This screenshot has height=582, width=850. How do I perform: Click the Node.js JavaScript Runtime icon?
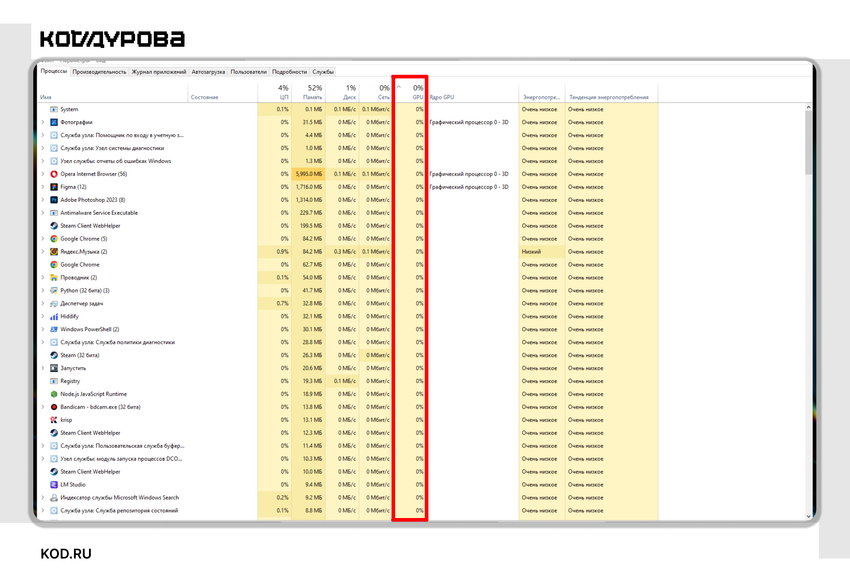[x=54, y=394]
